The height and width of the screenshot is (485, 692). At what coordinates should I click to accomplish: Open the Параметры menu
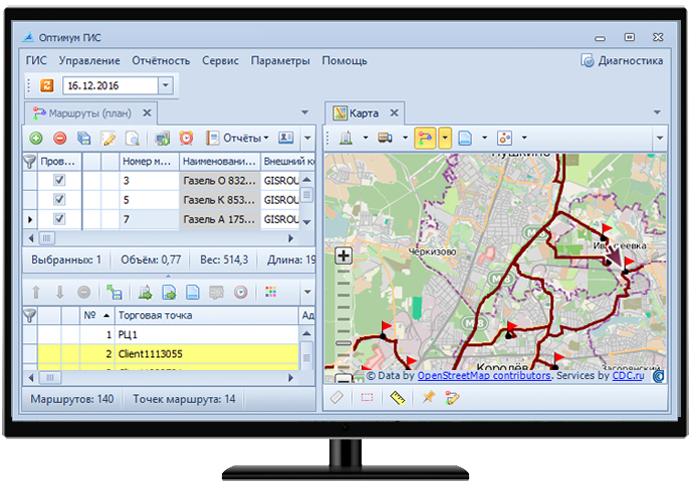click(x=280, y=60)
